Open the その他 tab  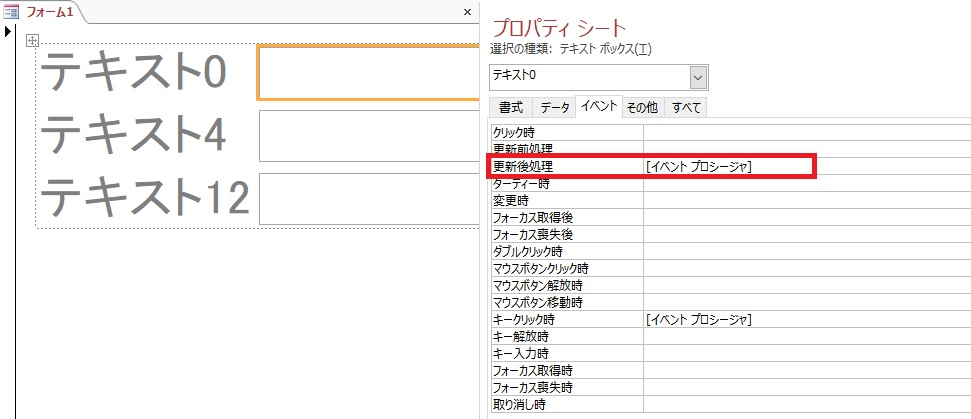click(x=642, y=108)
